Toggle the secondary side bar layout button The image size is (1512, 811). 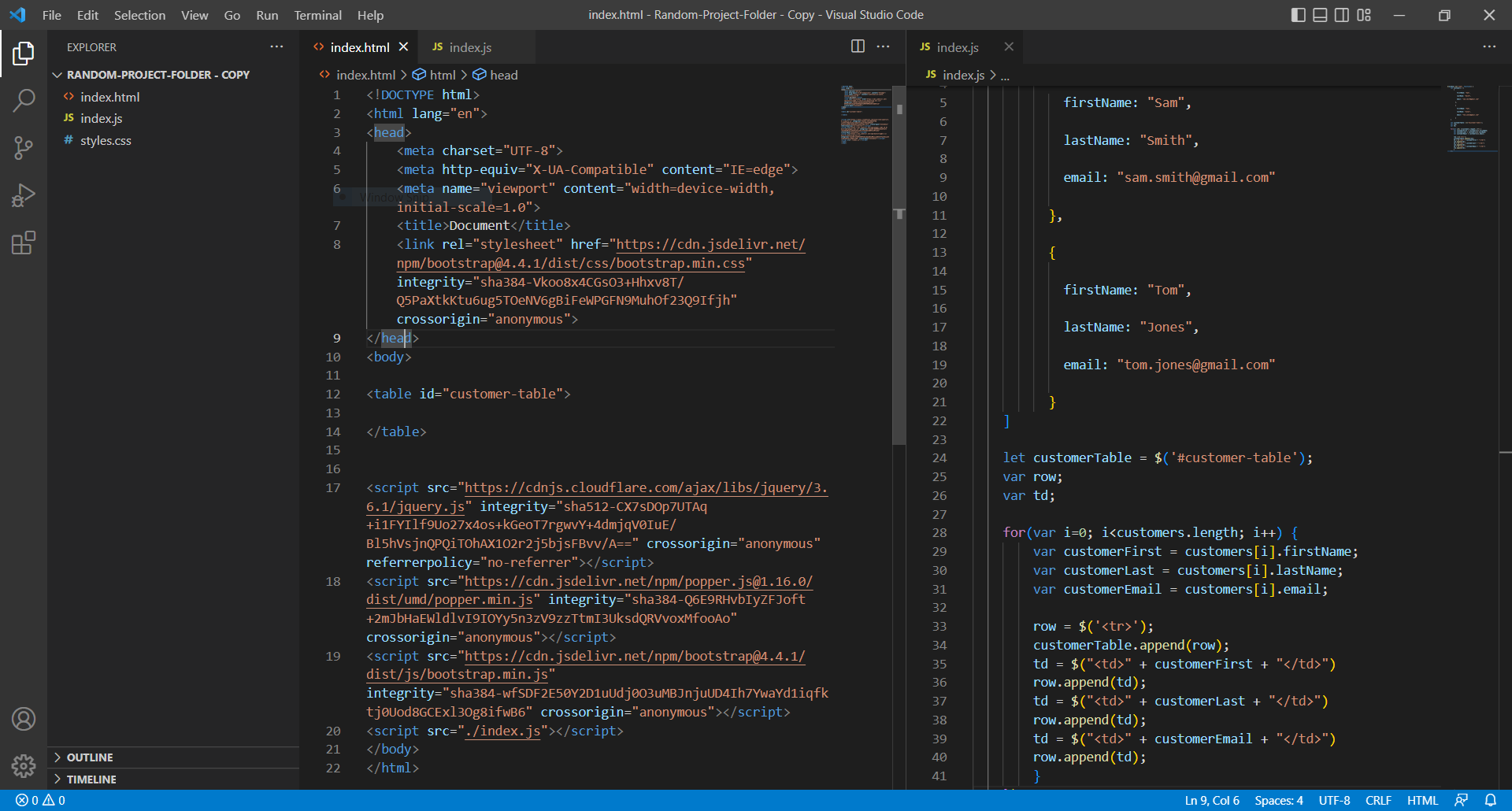[x=1342, y=15]
